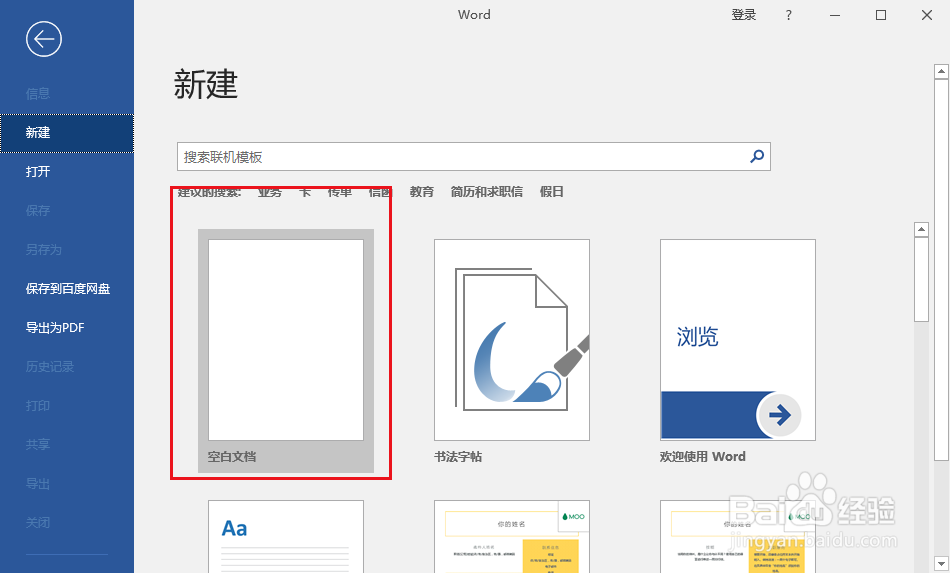
Task: Select the middle MOO resume template
Action: tap(512, 537)
